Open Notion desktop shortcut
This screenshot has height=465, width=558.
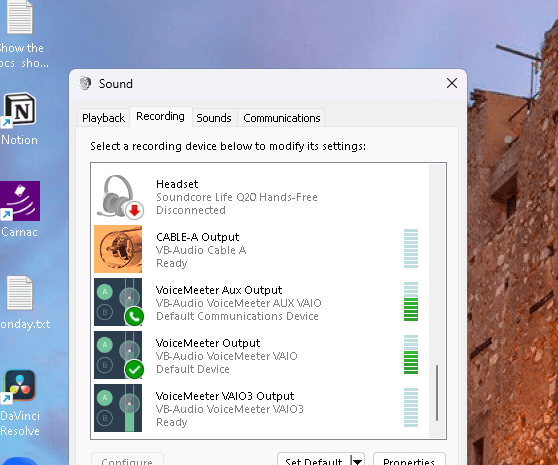pyautogui.click(x=20, y=110)
